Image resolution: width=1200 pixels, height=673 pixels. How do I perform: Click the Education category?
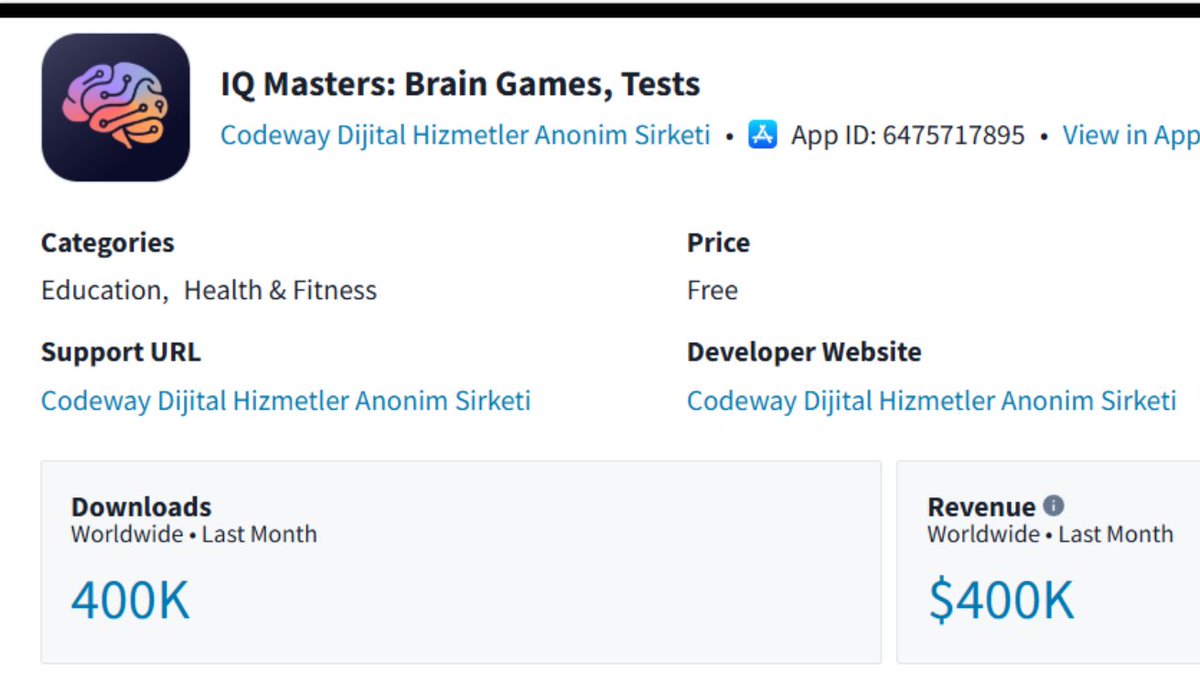pos(101,291)
